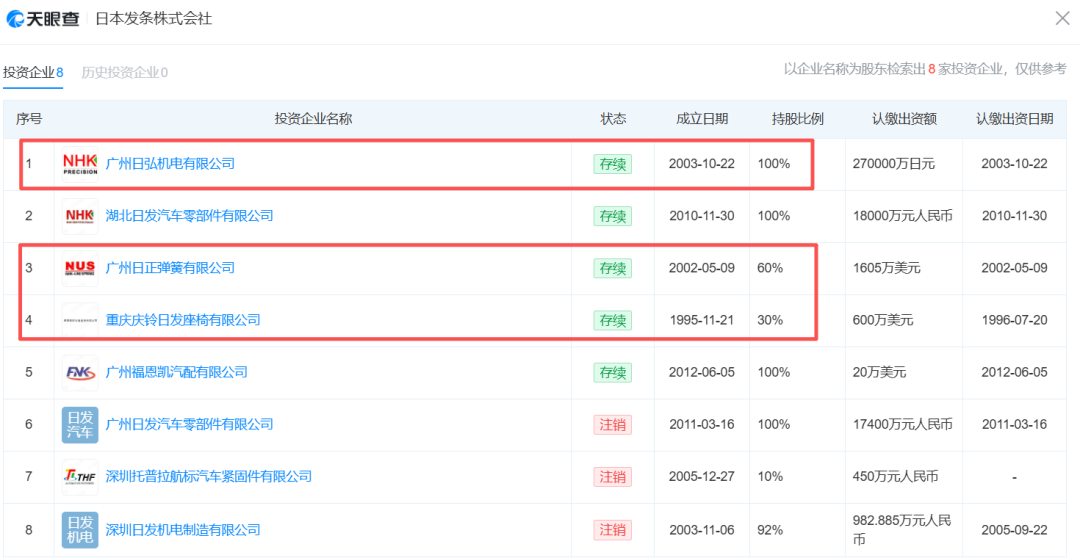The image size is (1080, 558).
Task: Open 深圳日发机电制造有限公司 link
Action: pos(183,530)
